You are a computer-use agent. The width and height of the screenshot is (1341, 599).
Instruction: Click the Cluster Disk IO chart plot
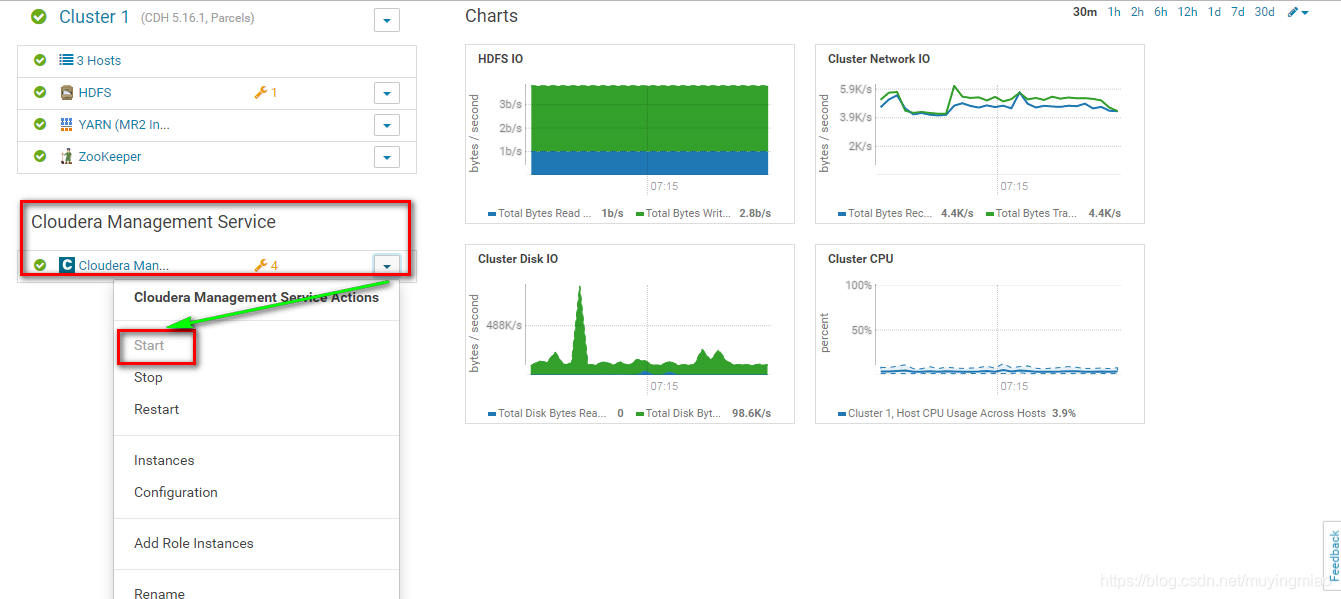point(649,330)
